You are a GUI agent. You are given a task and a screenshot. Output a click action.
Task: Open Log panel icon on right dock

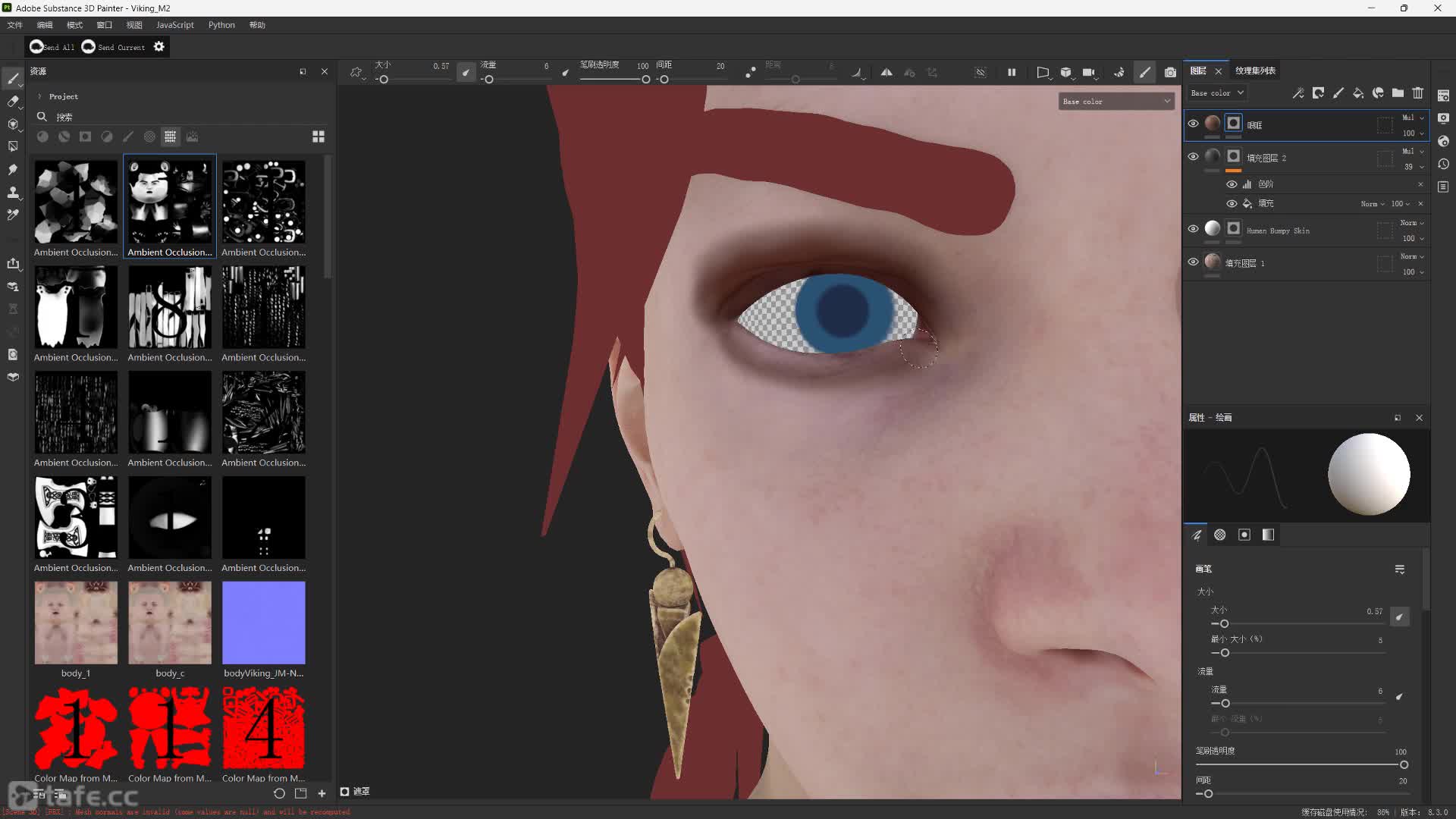[x=1443, y=187]
